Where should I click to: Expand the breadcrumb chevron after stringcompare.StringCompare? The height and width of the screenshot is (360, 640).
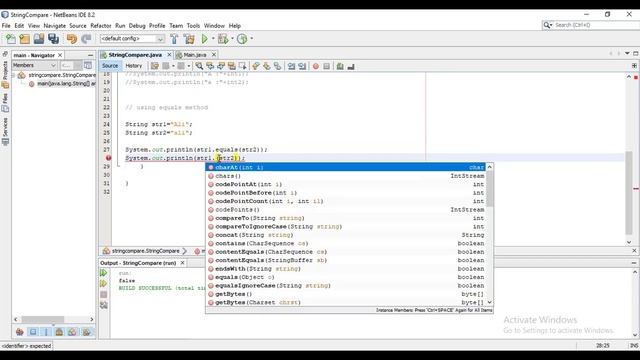click(x=185, y=251)
